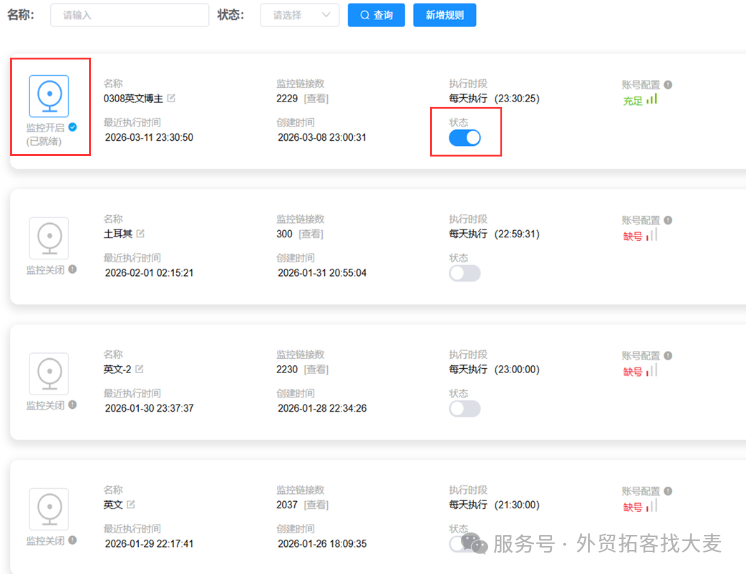This screenshot has width=746, height=574.
Task: Click the blue 查询 search button
Action: [376, 15]
